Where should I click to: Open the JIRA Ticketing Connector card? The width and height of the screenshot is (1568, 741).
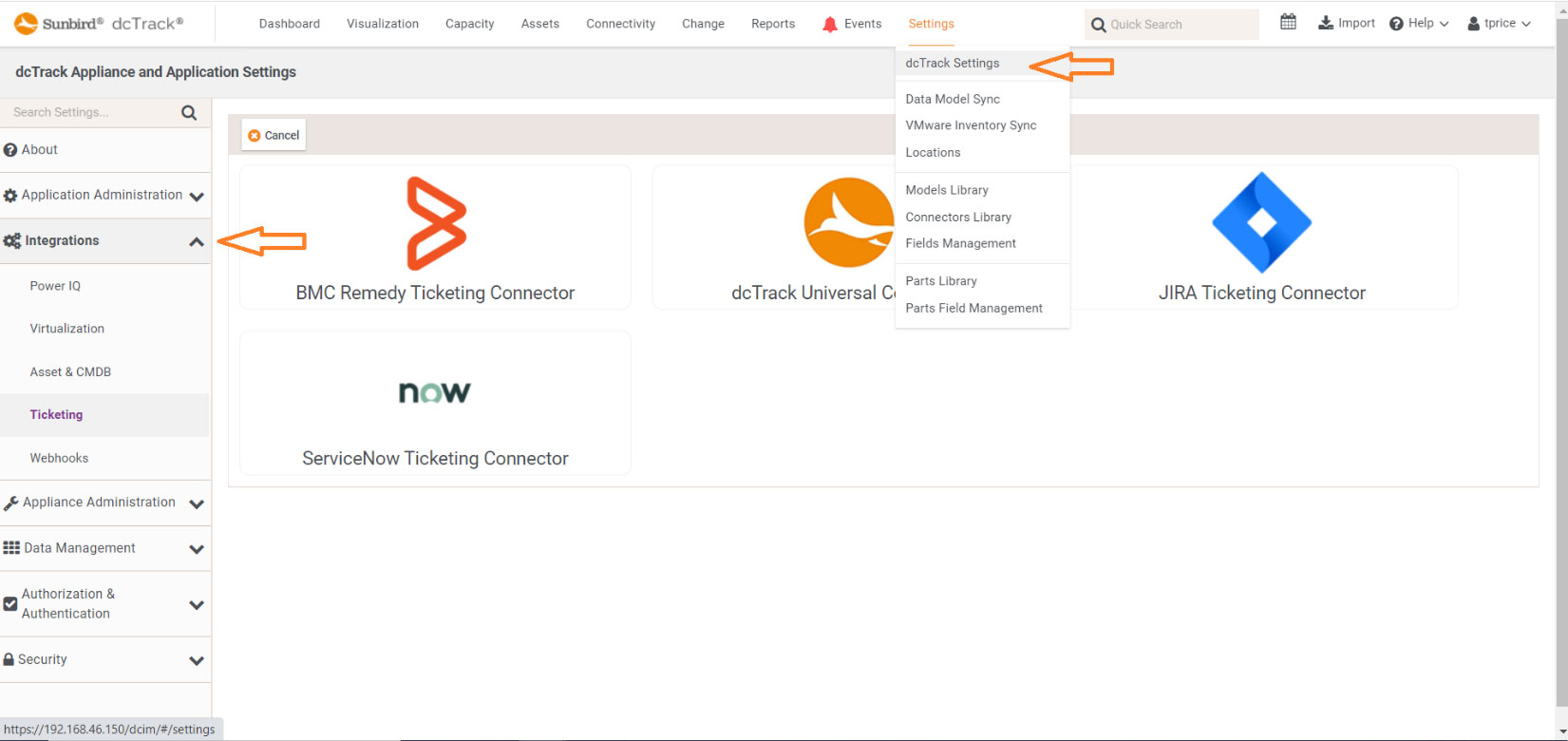pos(1262,237)
